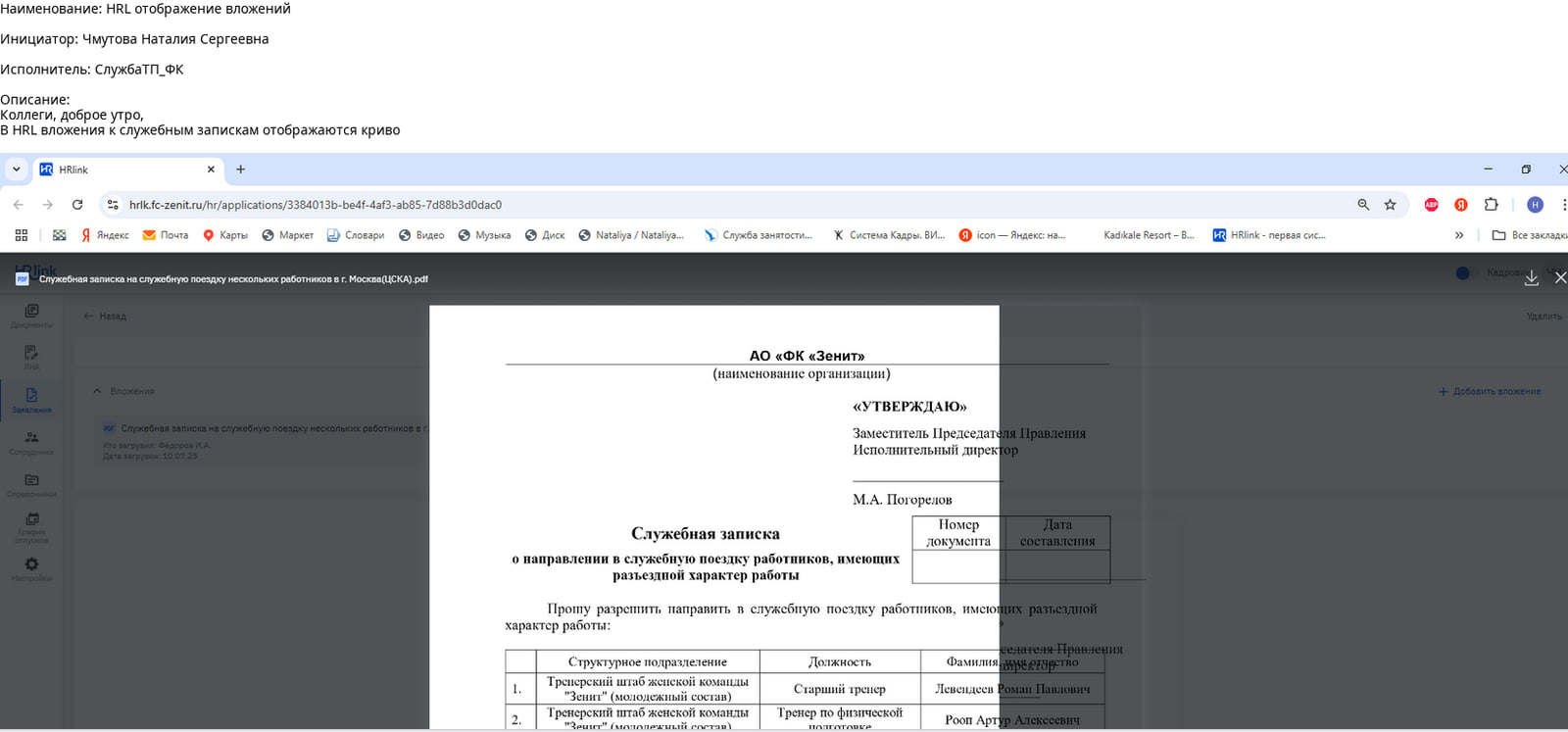Open the tab search dropdown
The height and width of the screenshot is (732, 1568).
point(16,170)
